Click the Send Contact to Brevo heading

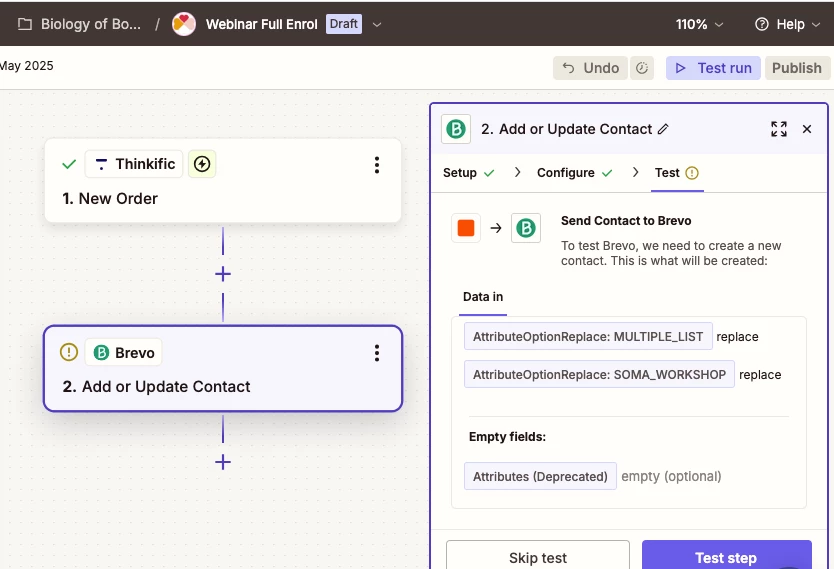(626, 221)
